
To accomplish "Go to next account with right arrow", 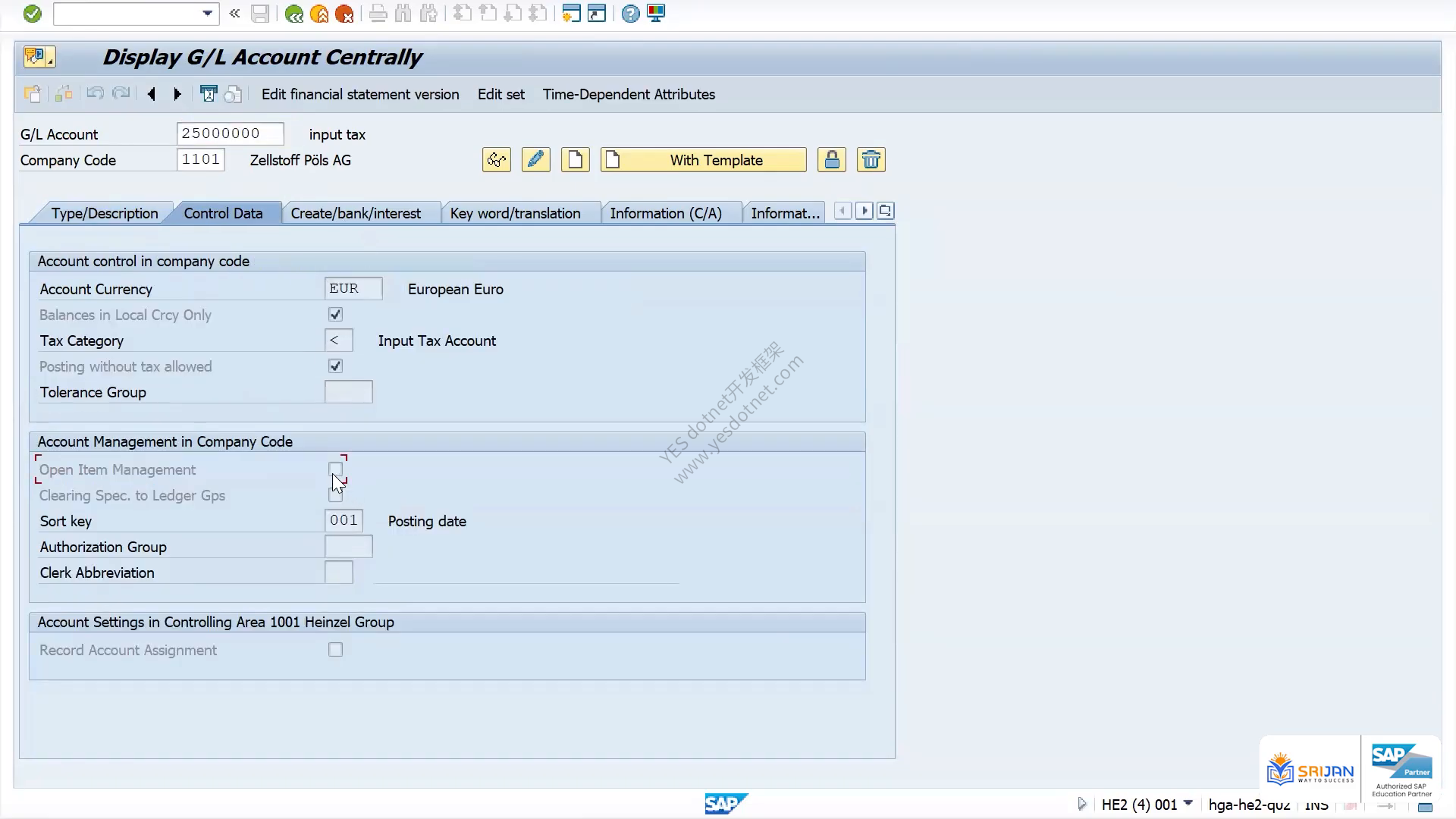I will 177,94.
